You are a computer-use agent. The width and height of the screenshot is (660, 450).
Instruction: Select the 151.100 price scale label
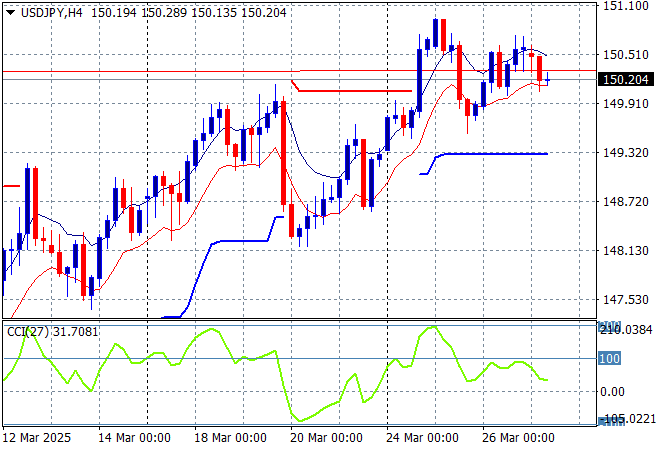point(625,6)
